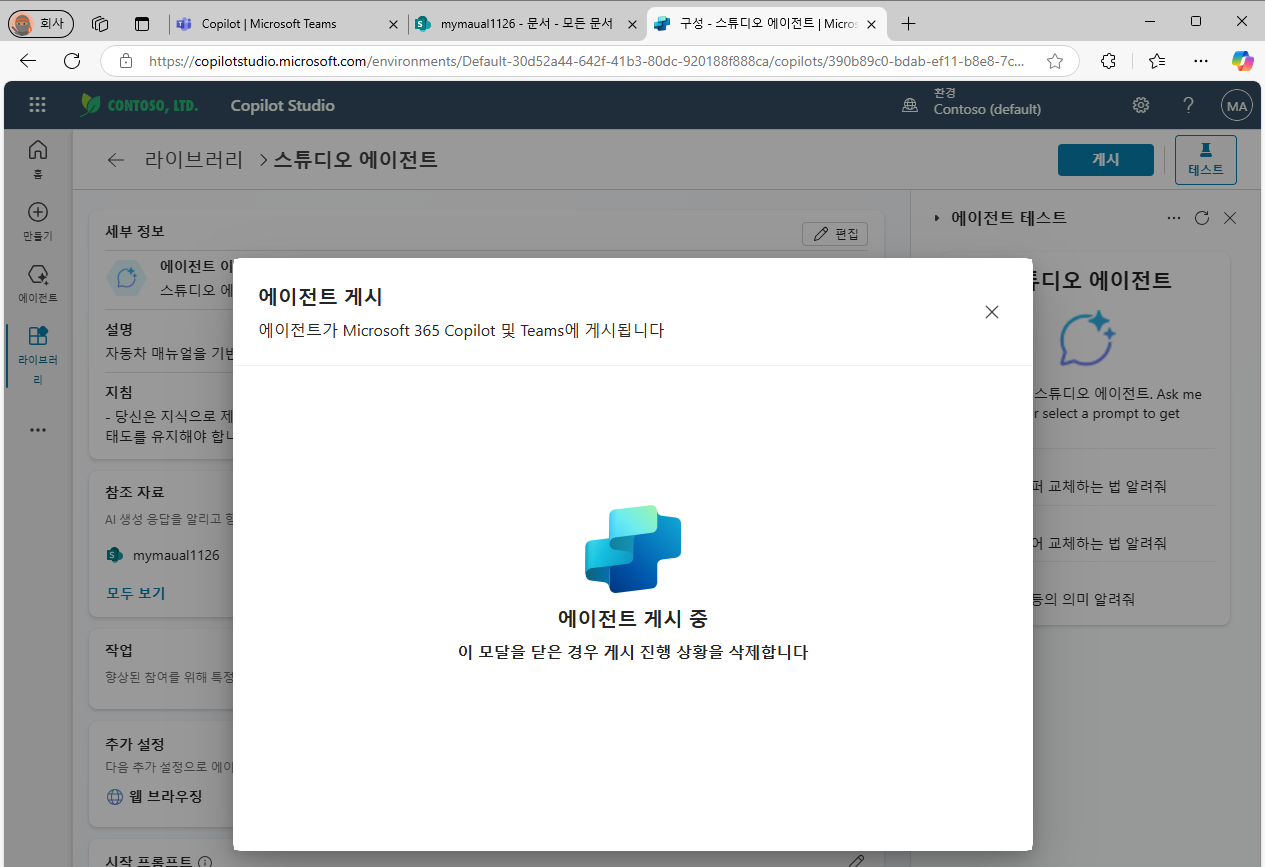Open the test panel options ellipsis
1265x867 pixels.
(1174, 218)
